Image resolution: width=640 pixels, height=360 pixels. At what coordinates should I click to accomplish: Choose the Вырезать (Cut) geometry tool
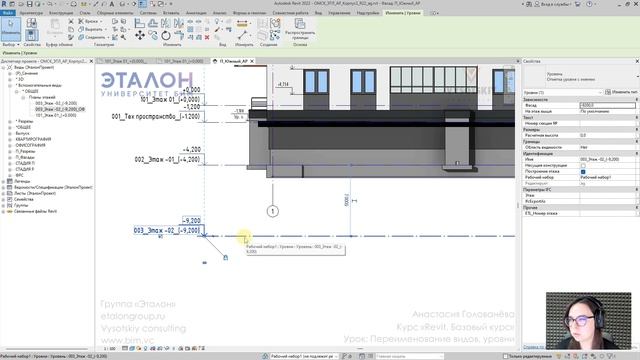tap(91, 29)
